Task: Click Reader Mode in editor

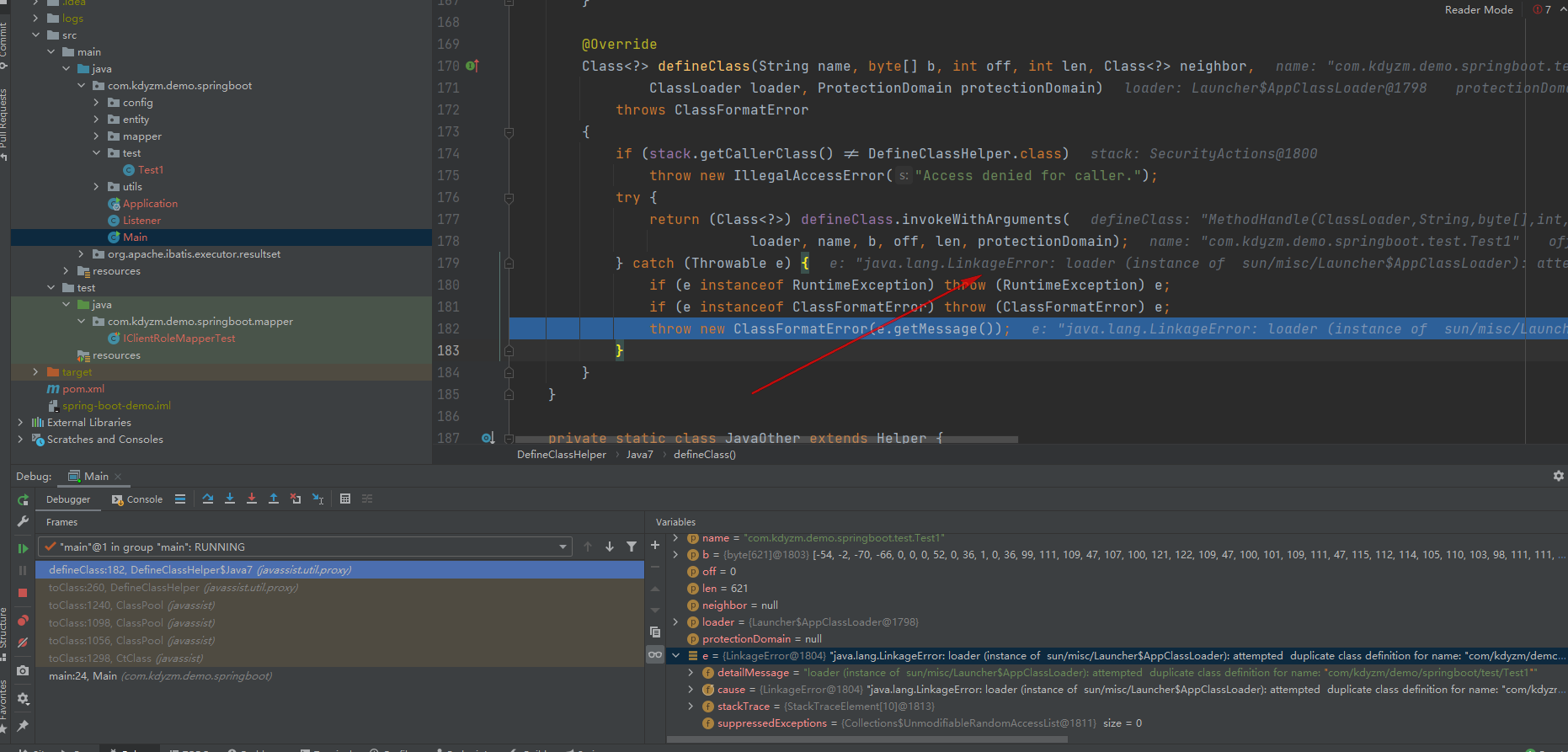Action: [1479, 10]
